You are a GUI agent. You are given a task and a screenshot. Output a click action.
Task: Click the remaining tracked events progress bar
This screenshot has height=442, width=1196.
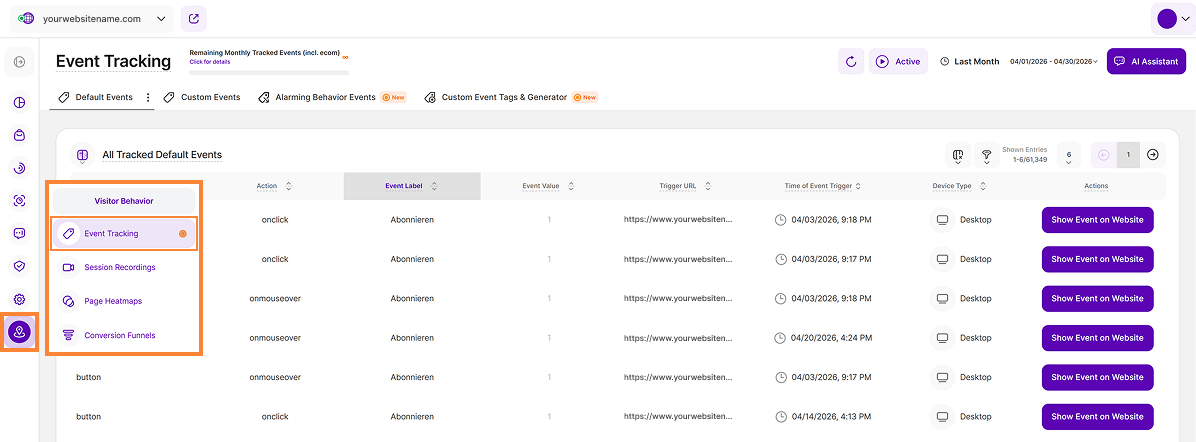point(268,73)
